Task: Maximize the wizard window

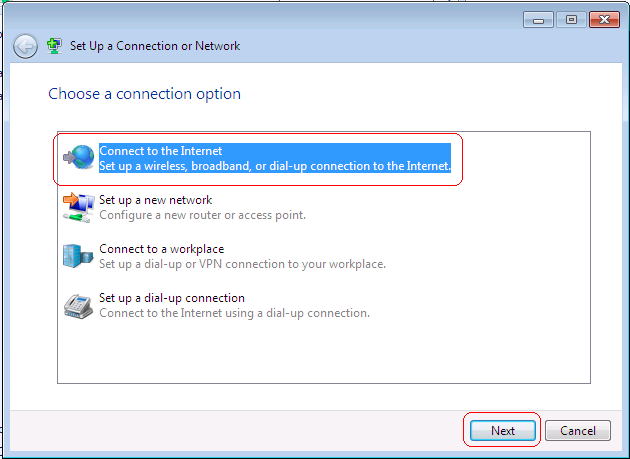Action: (573, 19)
